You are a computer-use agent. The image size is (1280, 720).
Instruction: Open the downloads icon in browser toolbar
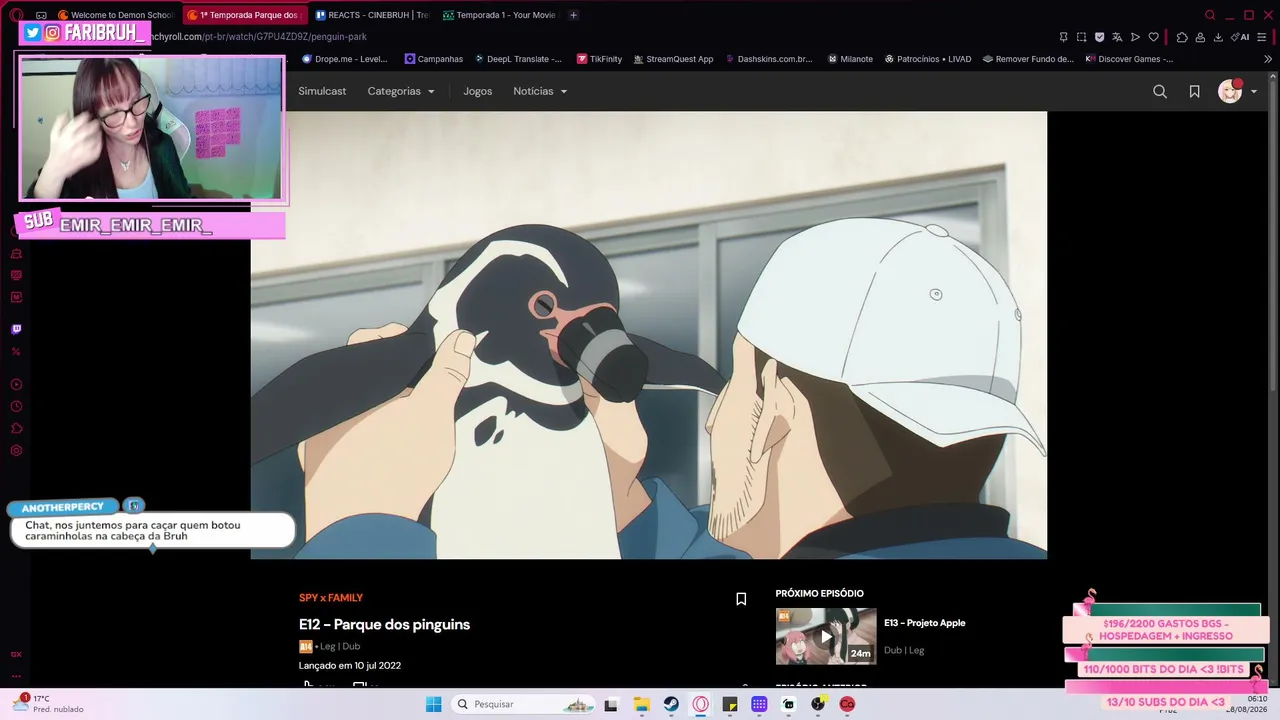(1218, 37)
